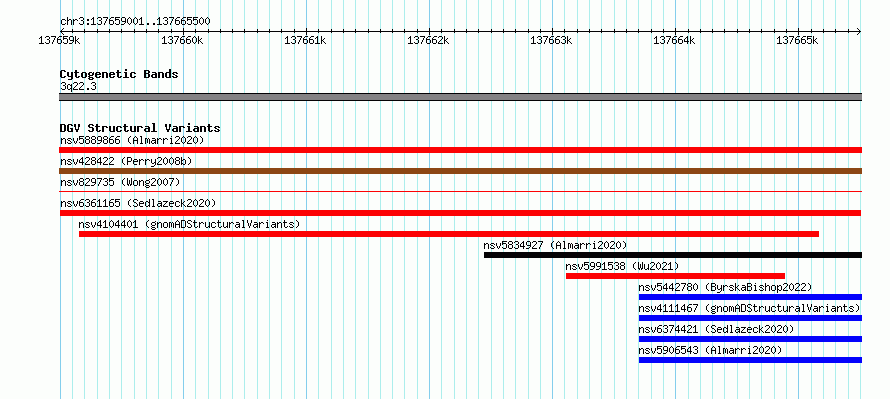Click the DGV Structural Variants track title
The width and height of the screenshot is (890, 399).
coord(140,128)
